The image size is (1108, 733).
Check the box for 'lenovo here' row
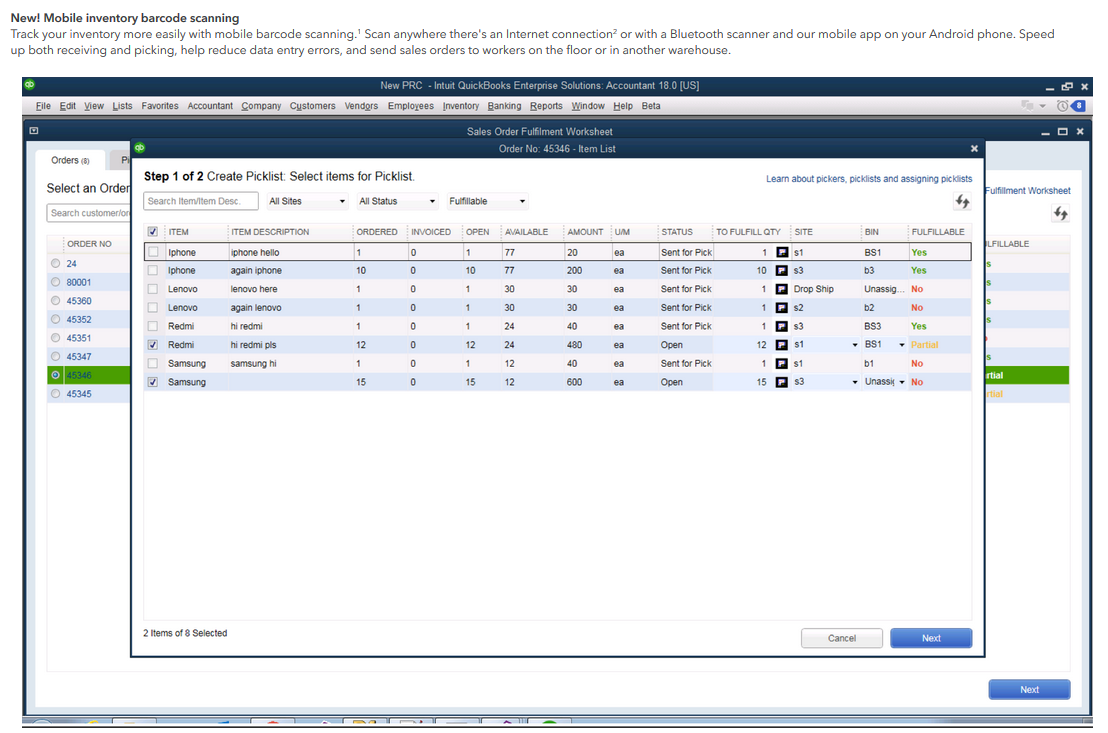coord(153,289)
